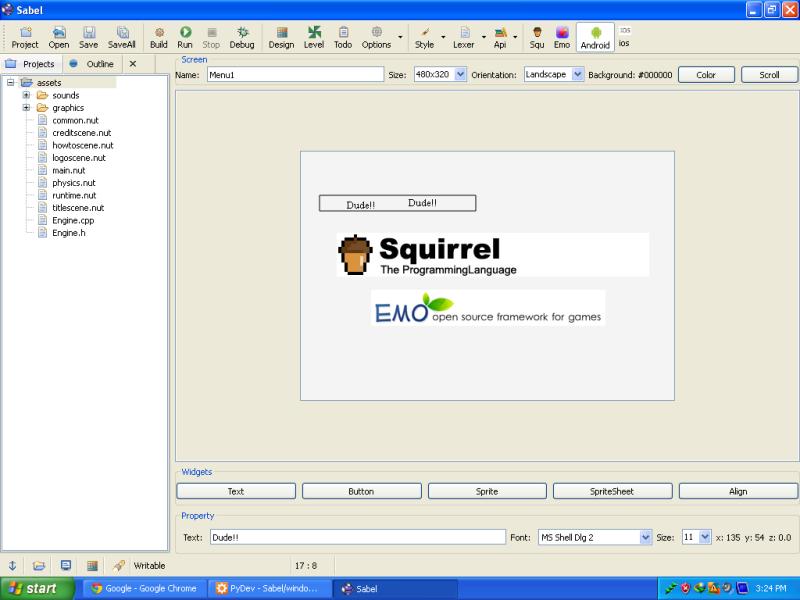Open the Options dropdown arrow
The width and height of the screenshot is (800, 600).
click(x=400, y=37)
